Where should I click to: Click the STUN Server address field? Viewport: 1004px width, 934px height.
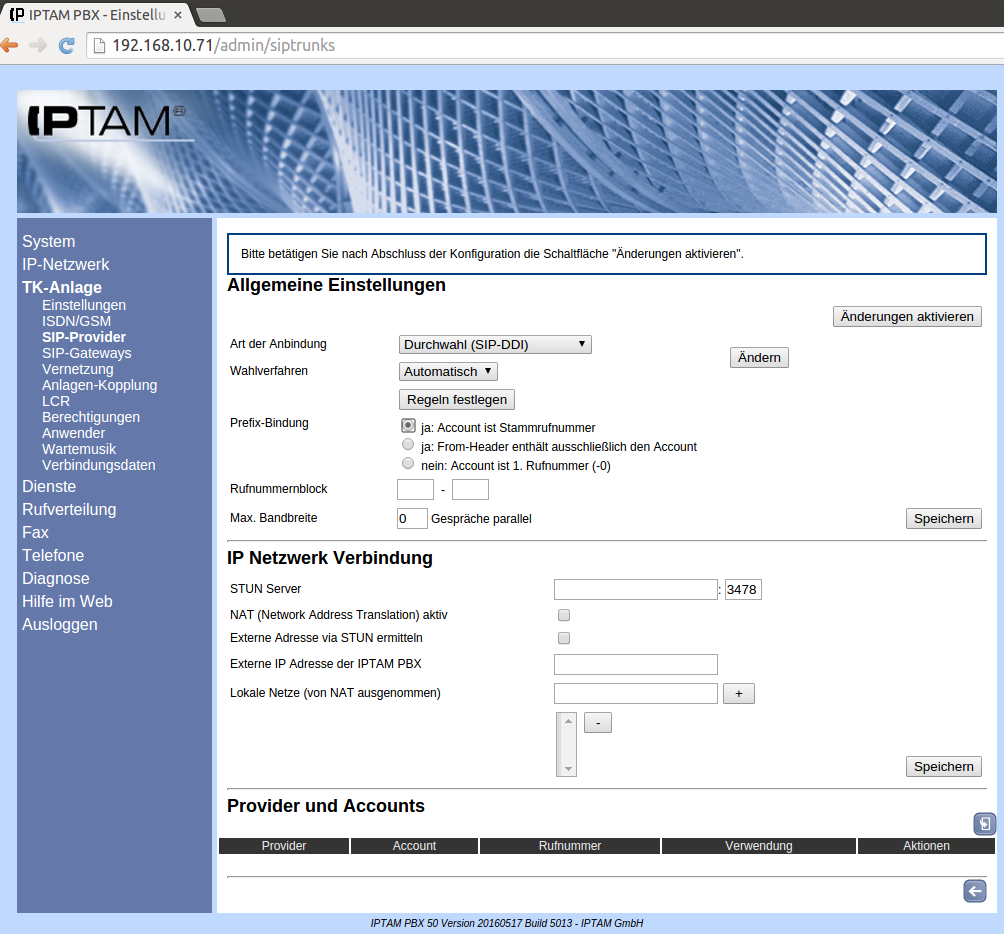(x=635, y=590)
